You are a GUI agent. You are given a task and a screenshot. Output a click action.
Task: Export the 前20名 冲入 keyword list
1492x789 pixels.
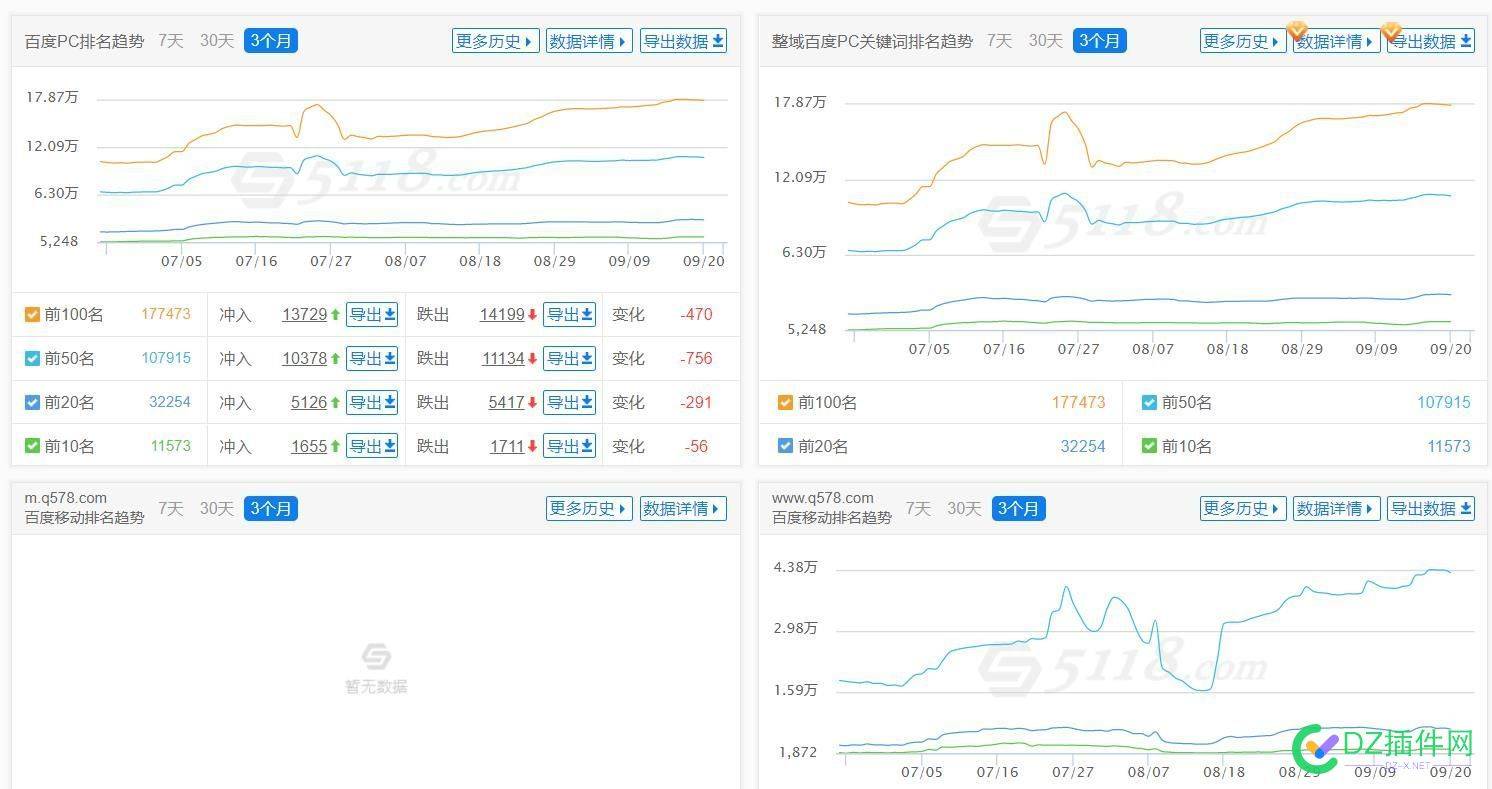tap(372, 402)
